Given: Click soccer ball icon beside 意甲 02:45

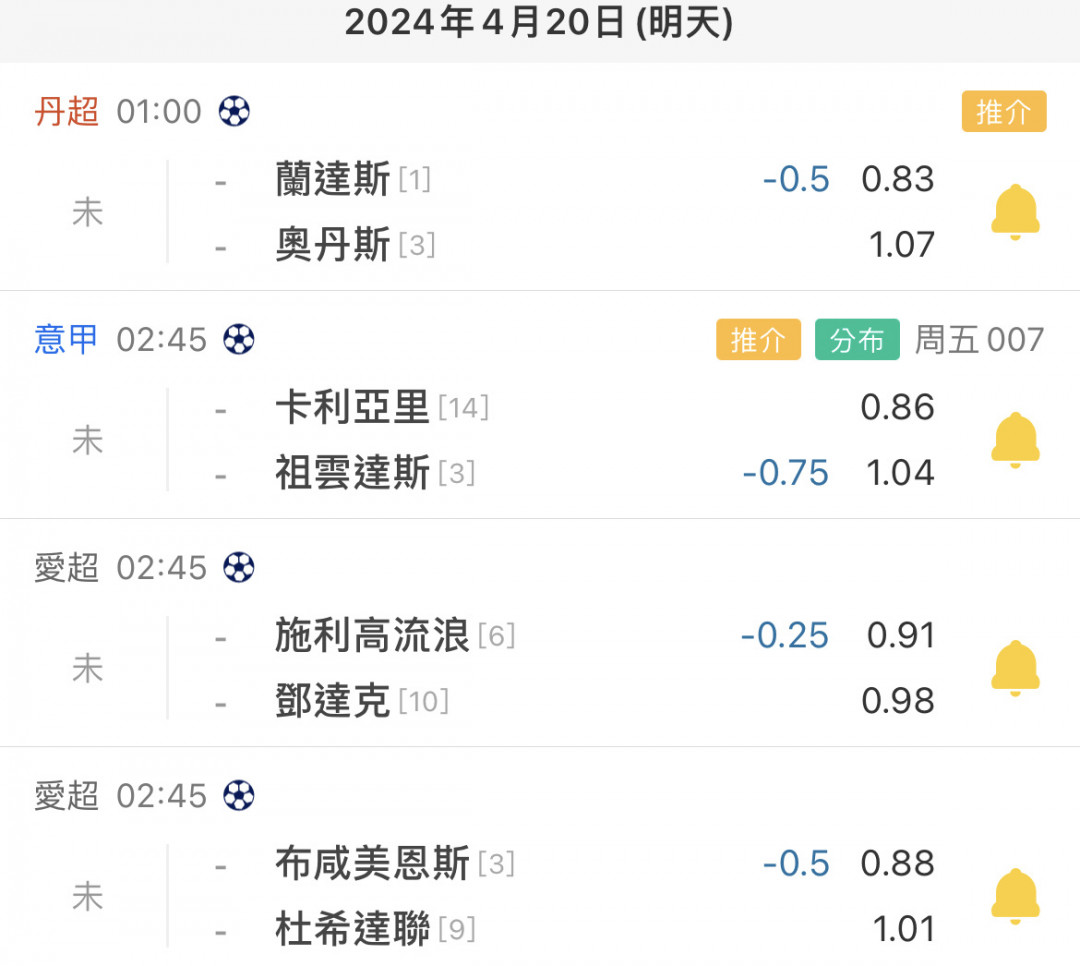Looking at the screenshot, I should (x=239, y=339).
